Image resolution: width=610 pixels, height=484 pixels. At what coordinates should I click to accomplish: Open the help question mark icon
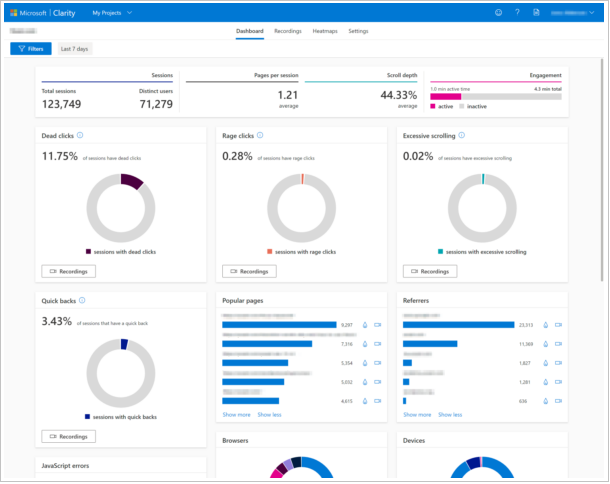517,12
